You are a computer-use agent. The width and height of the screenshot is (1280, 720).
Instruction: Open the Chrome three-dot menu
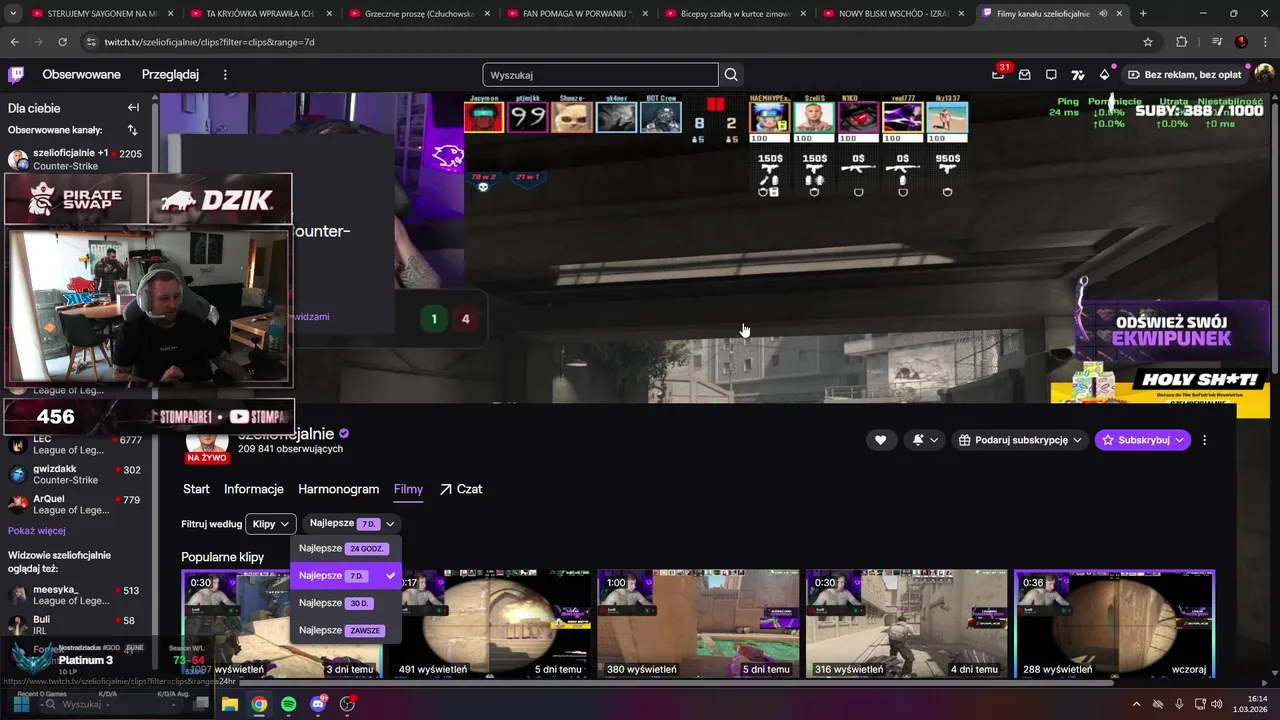coord(1265,42)
